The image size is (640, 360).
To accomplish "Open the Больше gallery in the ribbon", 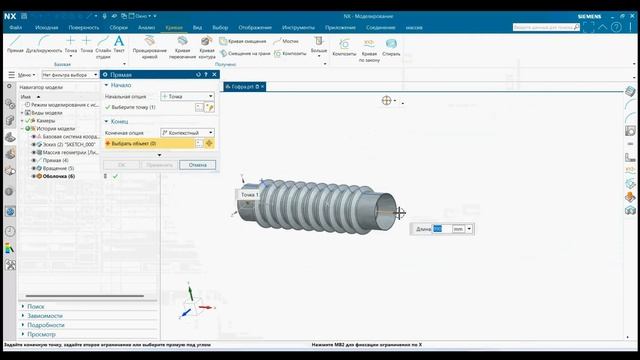I will [318, 46].
